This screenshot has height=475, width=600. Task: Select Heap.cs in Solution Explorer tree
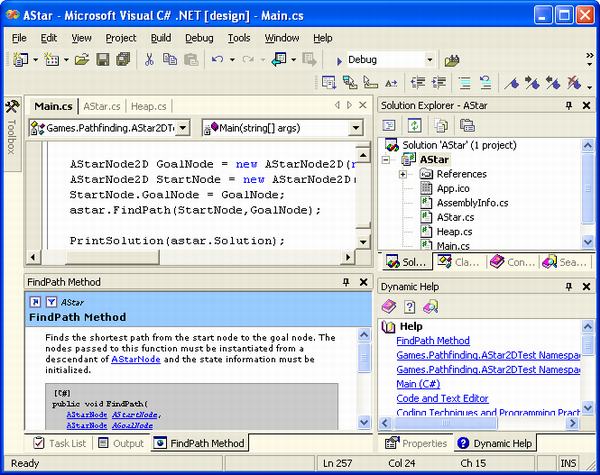454,232
